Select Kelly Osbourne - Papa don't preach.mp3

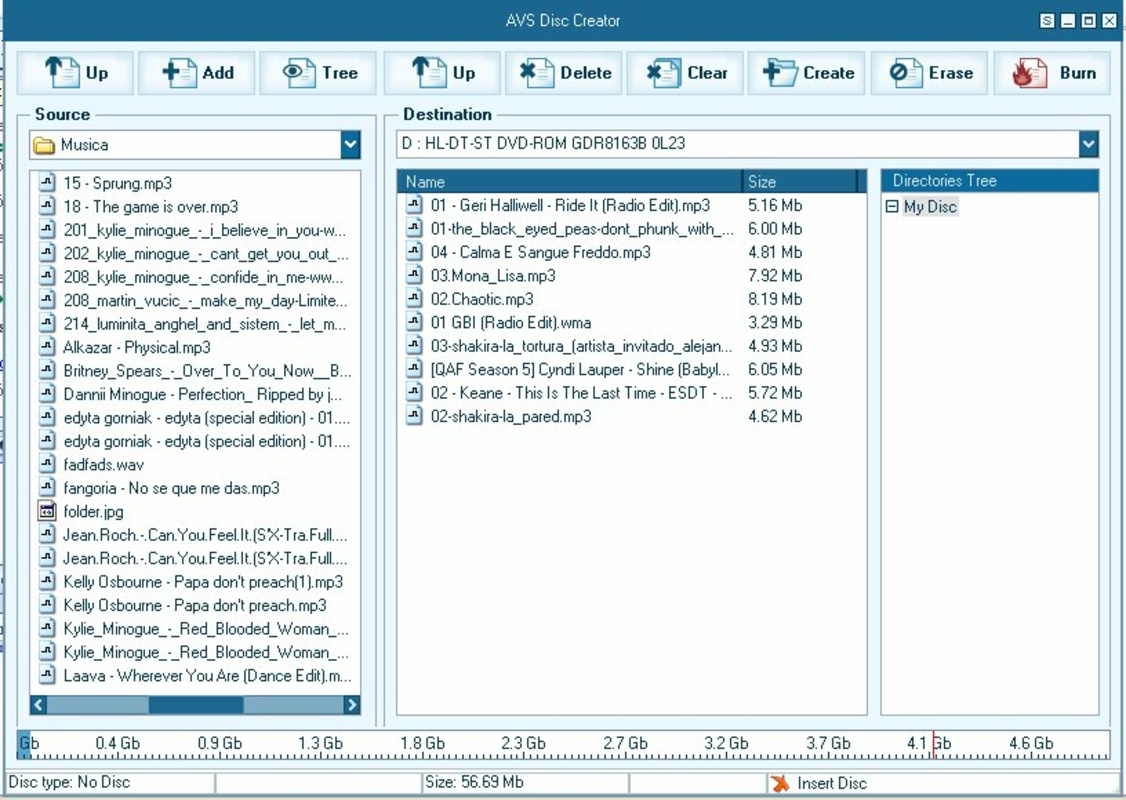[x=195, y=605]
